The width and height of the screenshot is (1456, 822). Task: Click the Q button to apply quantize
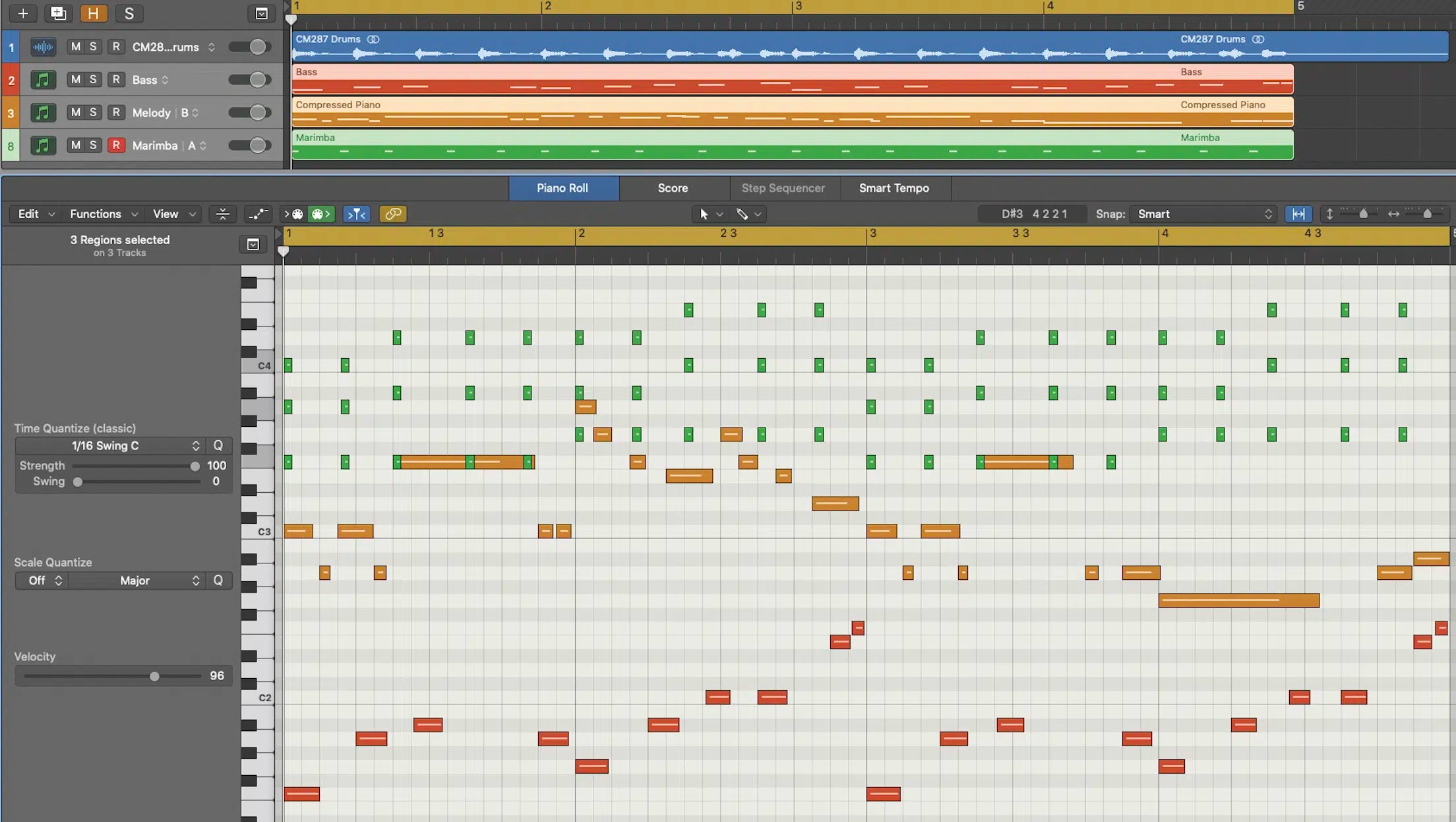point(218,445)
